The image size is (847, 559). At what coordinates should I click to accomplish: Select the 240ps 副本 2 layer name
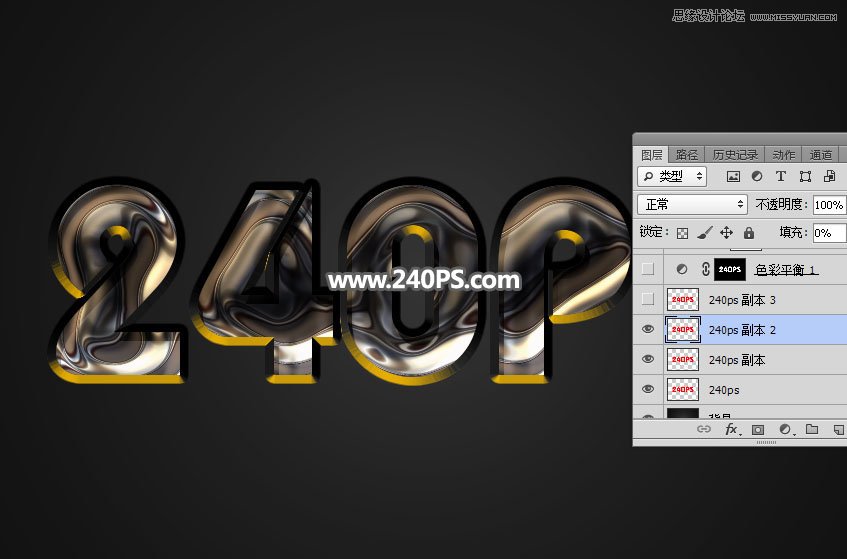(x=742, y=330)
